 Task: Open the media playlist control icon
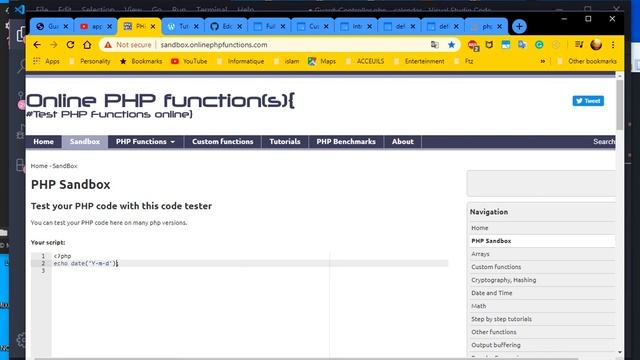(579, 45)
